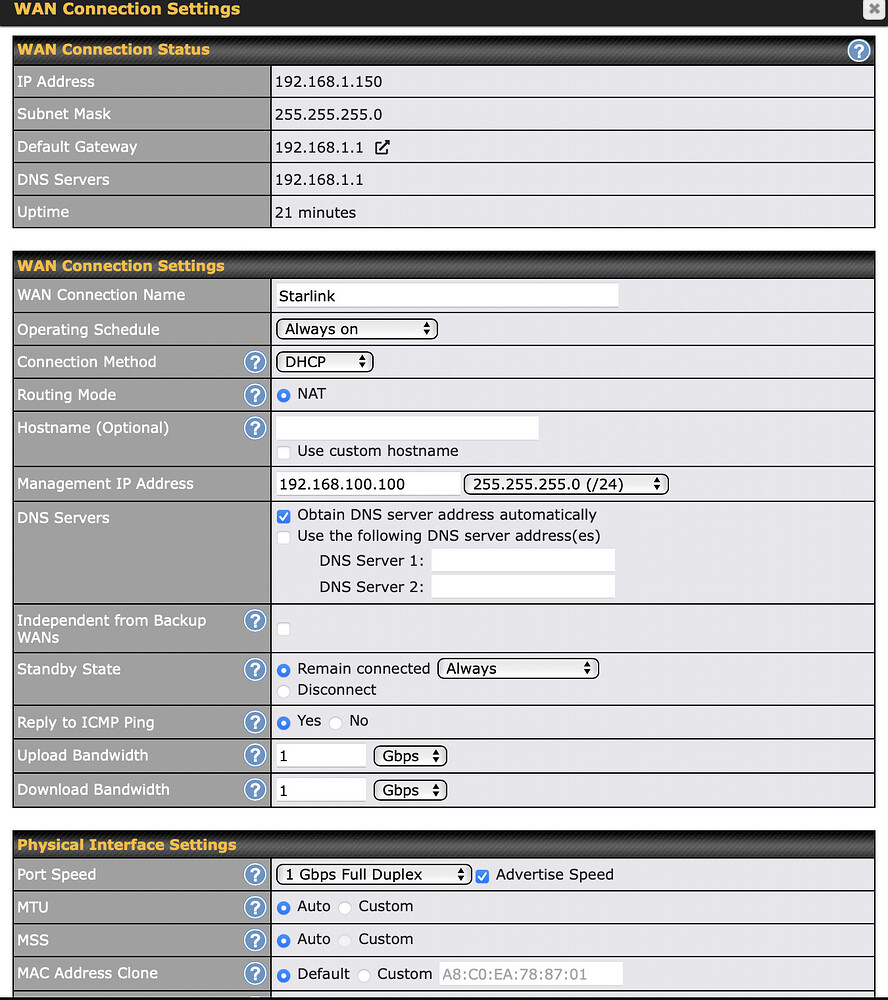This screenshot has height=1000, width=888.
Task: Check the Use custom hostname box
Action: coord(282,451)
